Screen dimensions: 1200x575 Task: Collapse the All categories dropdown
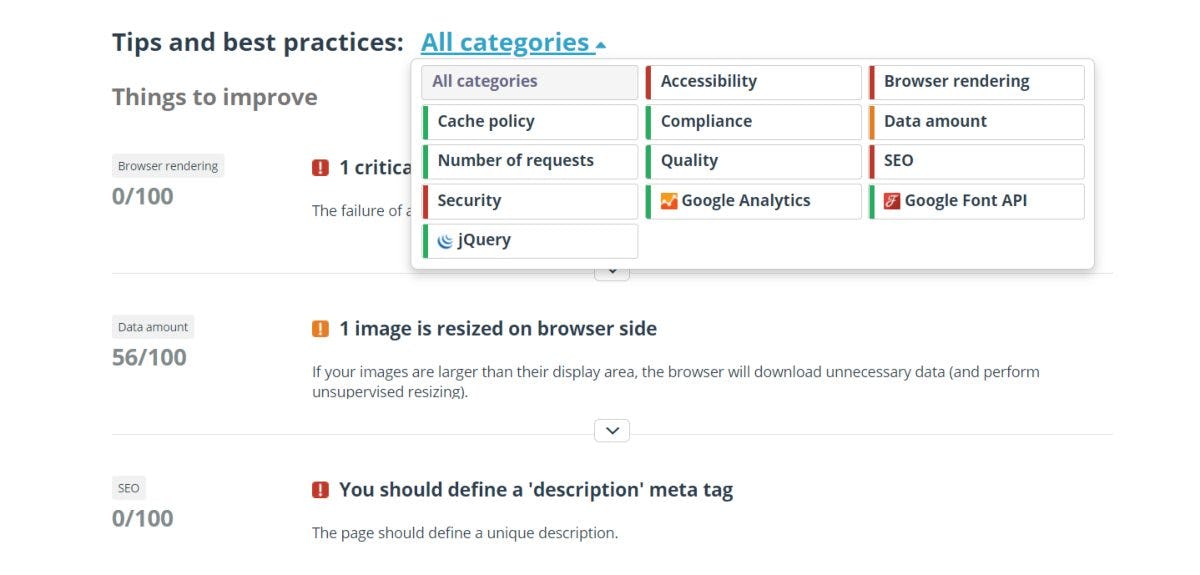(x=513, y=43)
